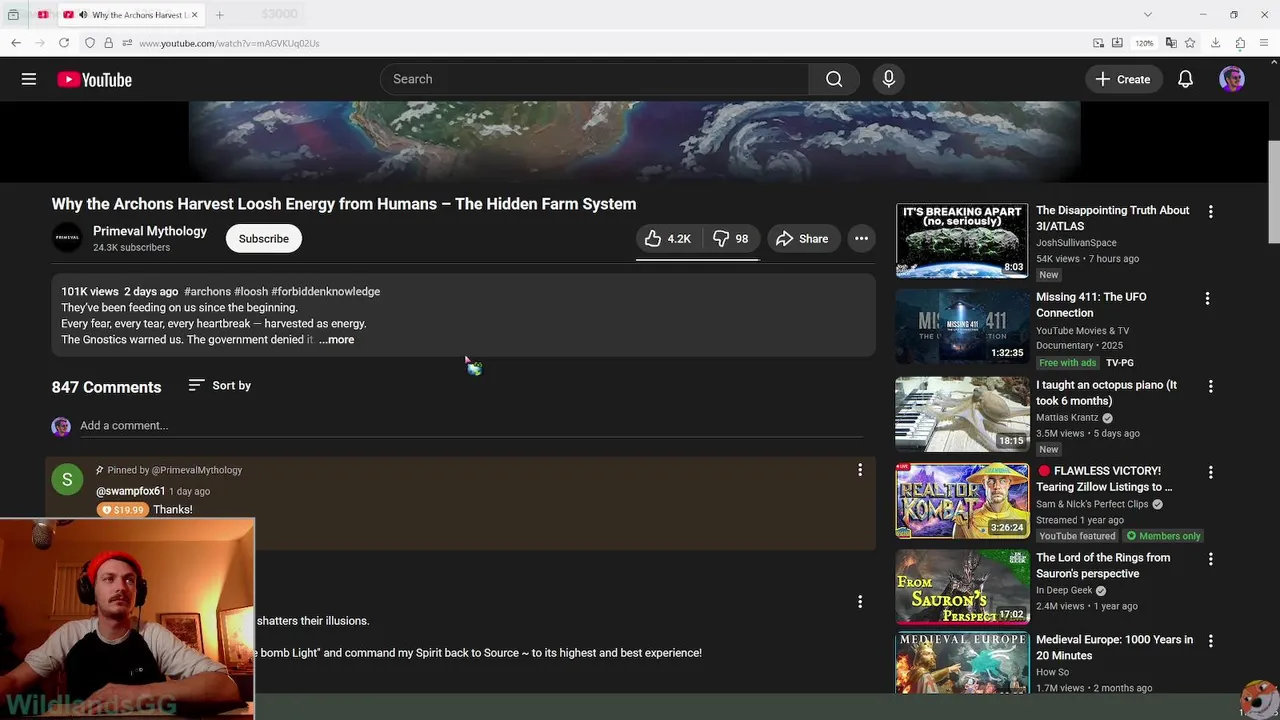Click the $19.99 Super Thanks badge

[x=122, y=510]
